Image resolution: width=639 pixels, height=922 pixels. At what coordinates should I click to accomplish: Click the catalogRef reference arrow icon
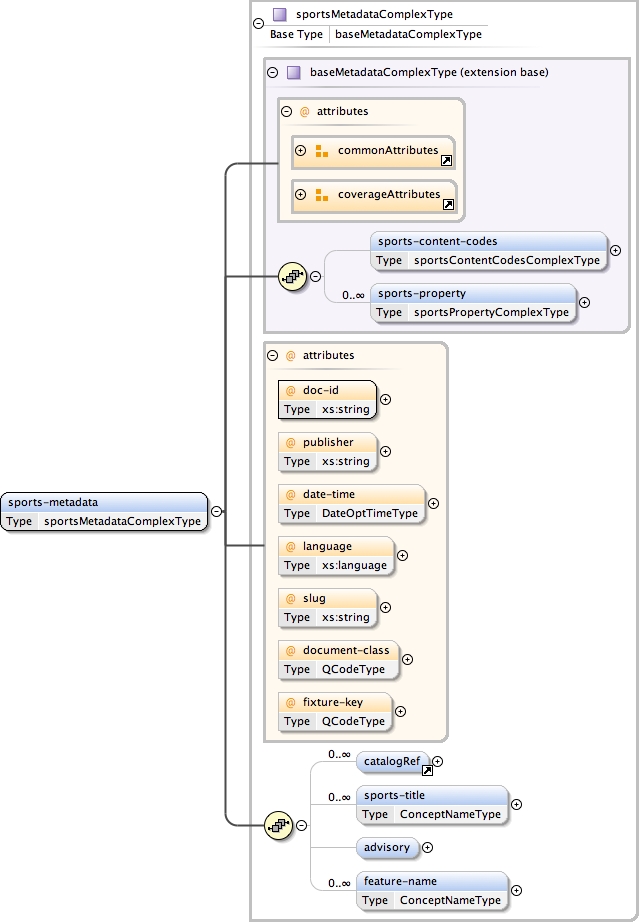coord(427,770)
